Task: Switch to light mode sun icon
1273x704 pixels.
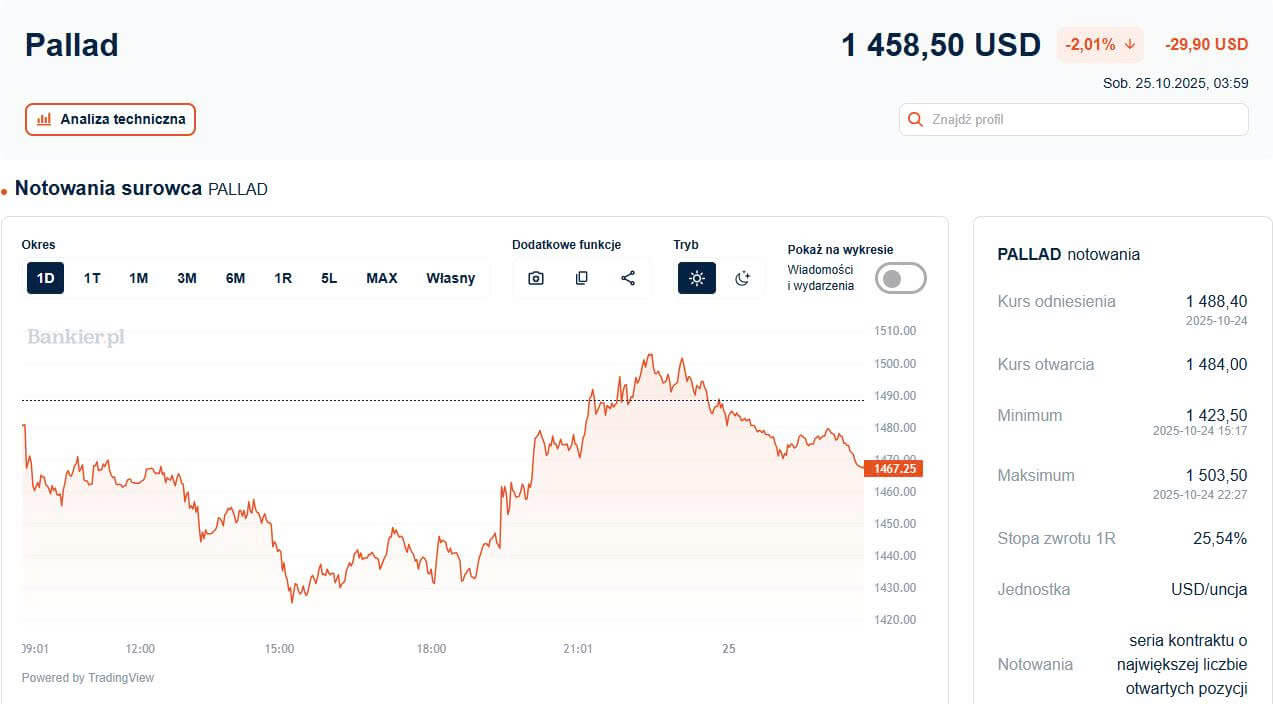Action: [697, 278]
